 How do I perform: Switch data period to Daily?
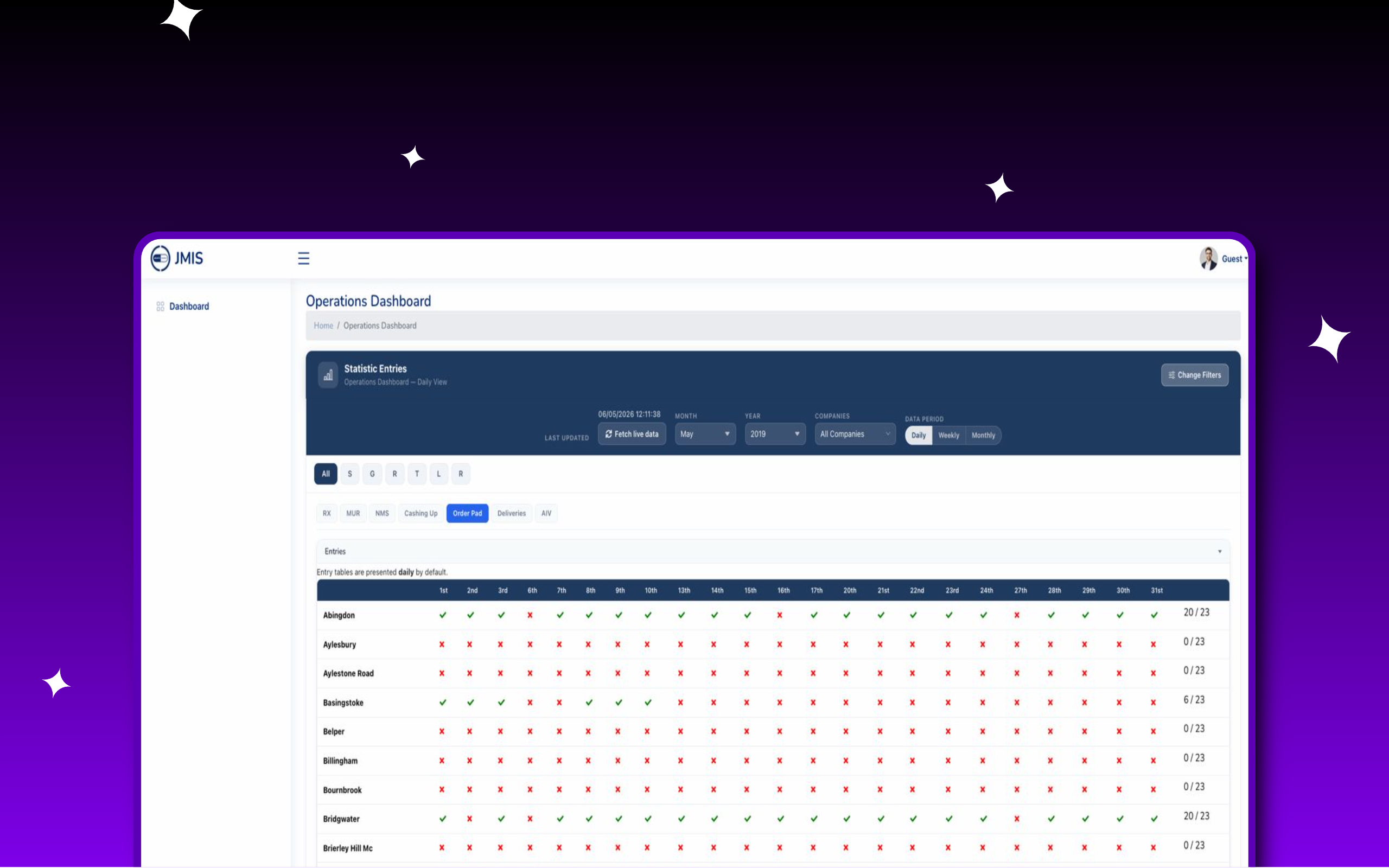919,435
